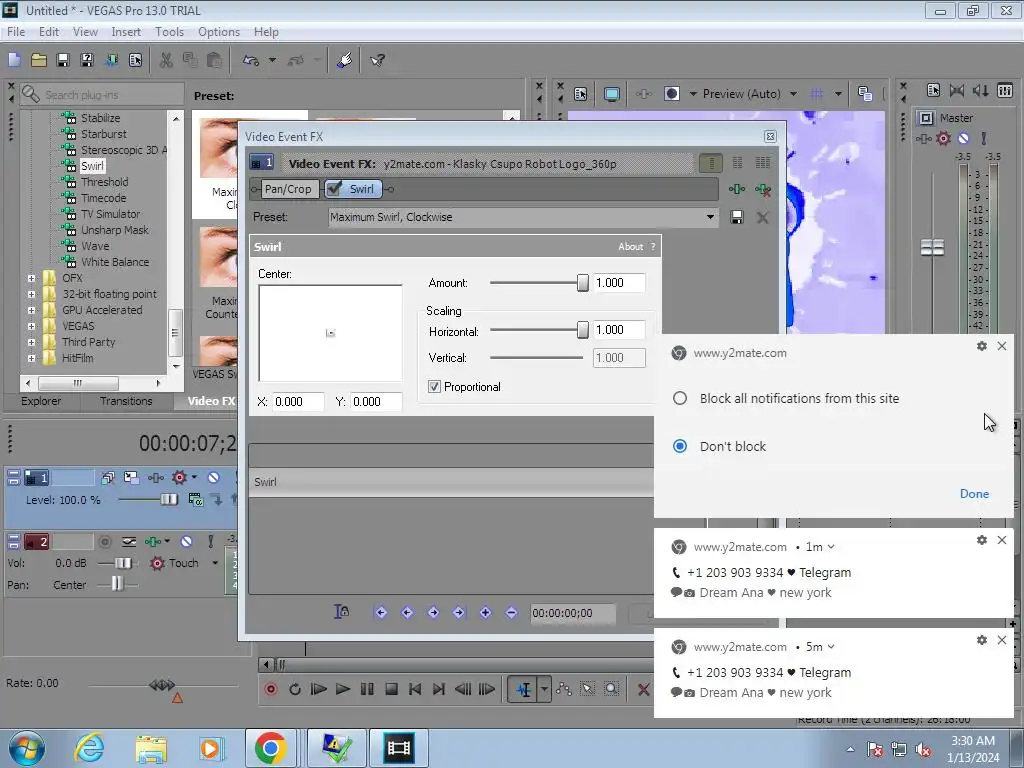Select Threshold in plug-in list
1024x768 pixels.
click(x=104, y=182)
